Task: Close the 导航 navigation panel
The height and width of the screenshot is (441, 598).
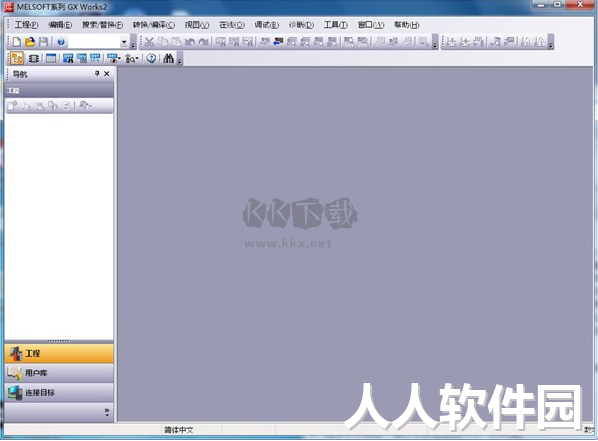Action: [x=107, y=74]
